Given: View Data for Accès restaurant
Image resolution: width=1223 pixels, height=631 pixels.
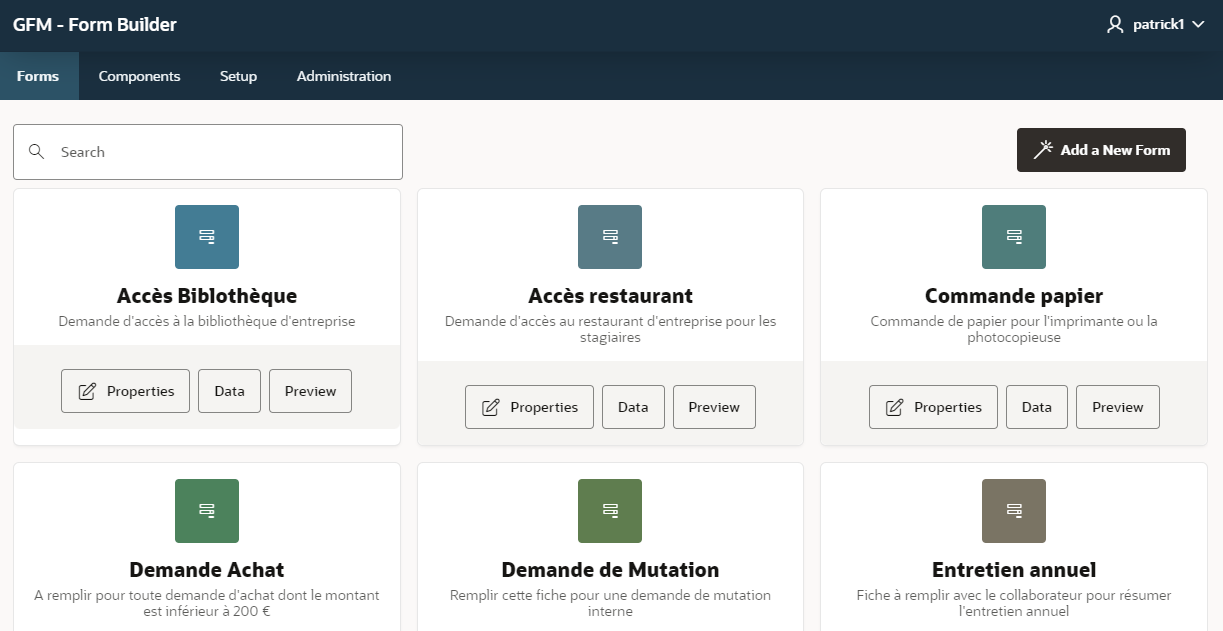Looking at the screenshot, I should coord(633,407).
